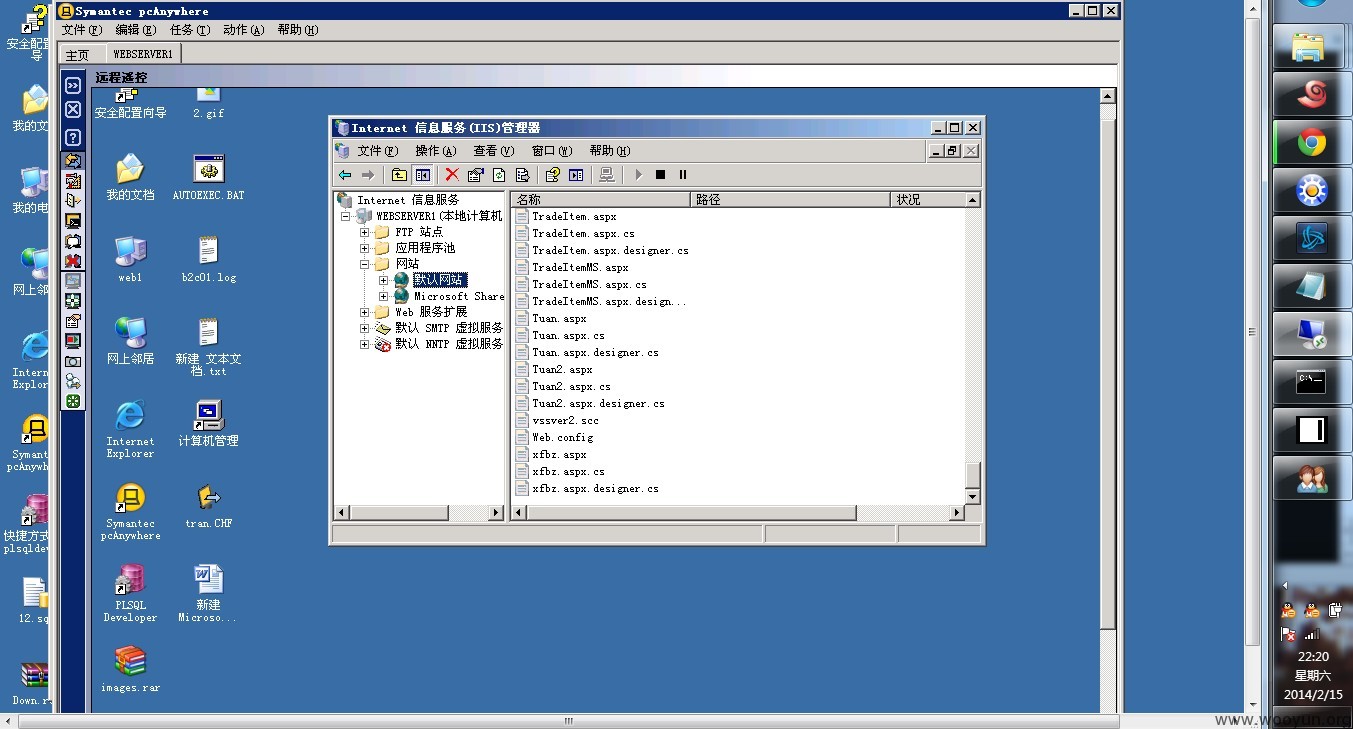The width and height of the screenshot is (1353, 729).
Task: Click the IIS file list horizontal scrollbar thumb
Action: click(691, 513)
